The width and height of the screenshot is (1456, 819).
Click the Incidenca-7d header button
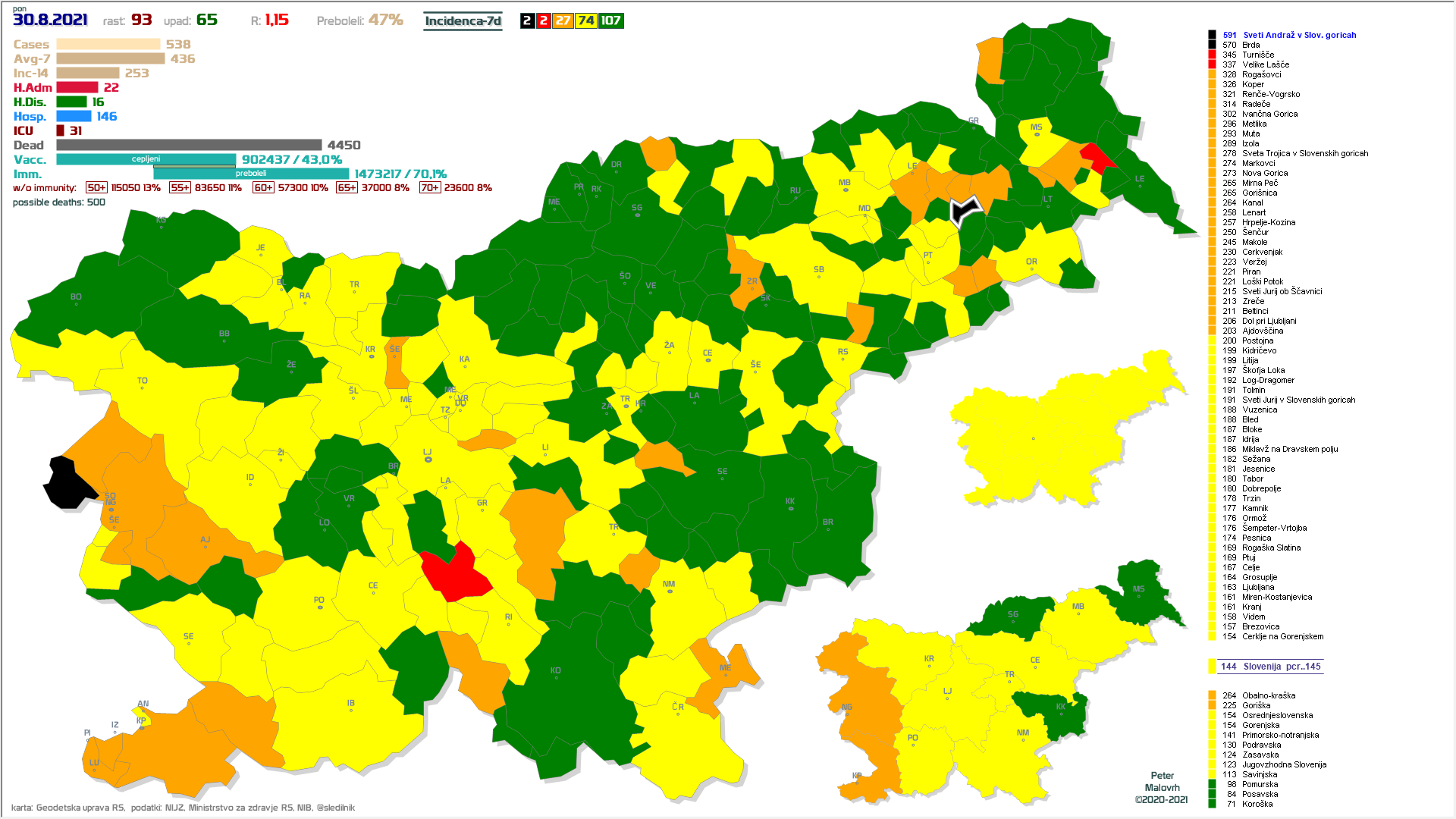point(463,20)
